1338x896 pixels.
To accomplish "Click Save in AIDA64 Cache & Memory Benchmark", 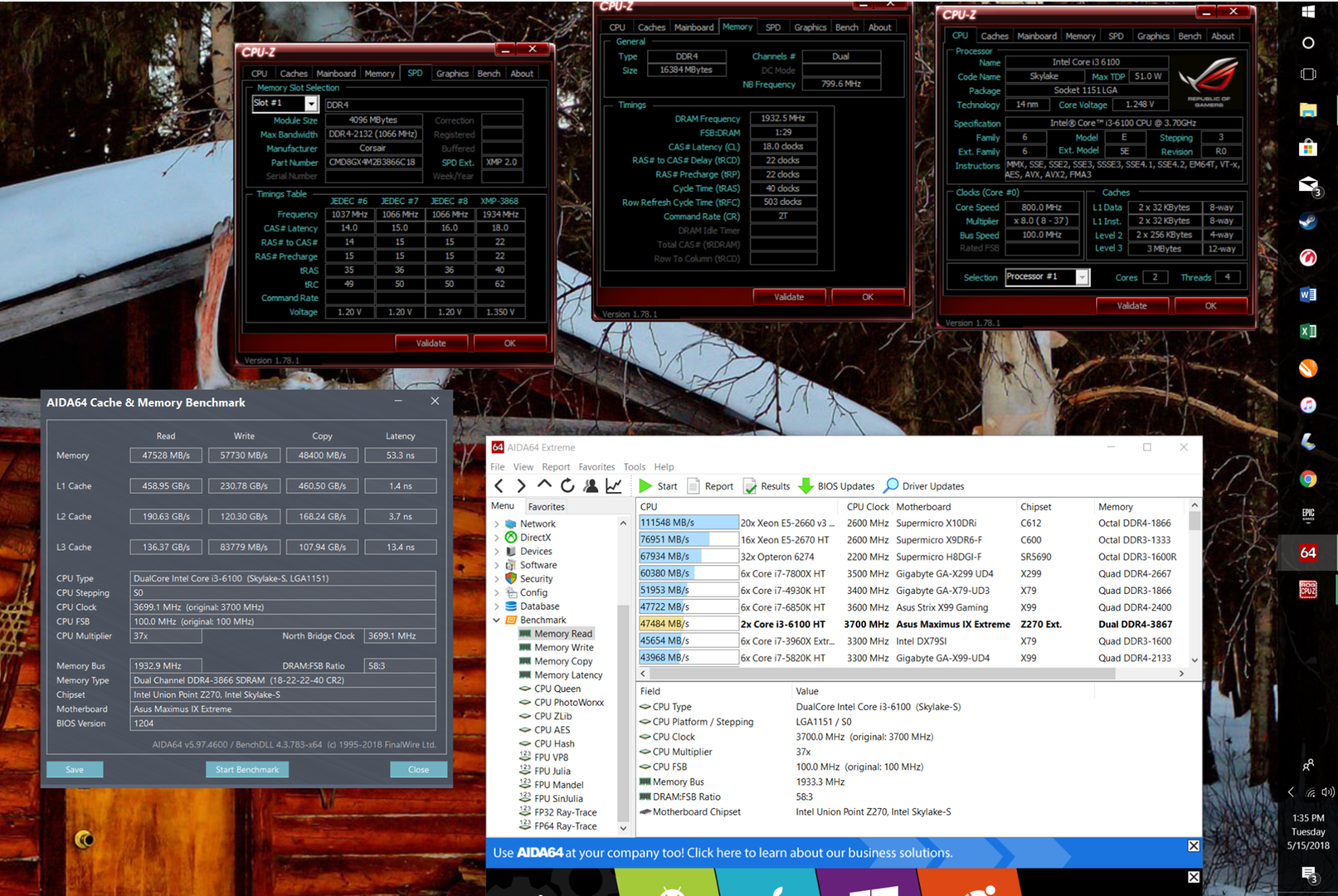I will click(75, 770).
